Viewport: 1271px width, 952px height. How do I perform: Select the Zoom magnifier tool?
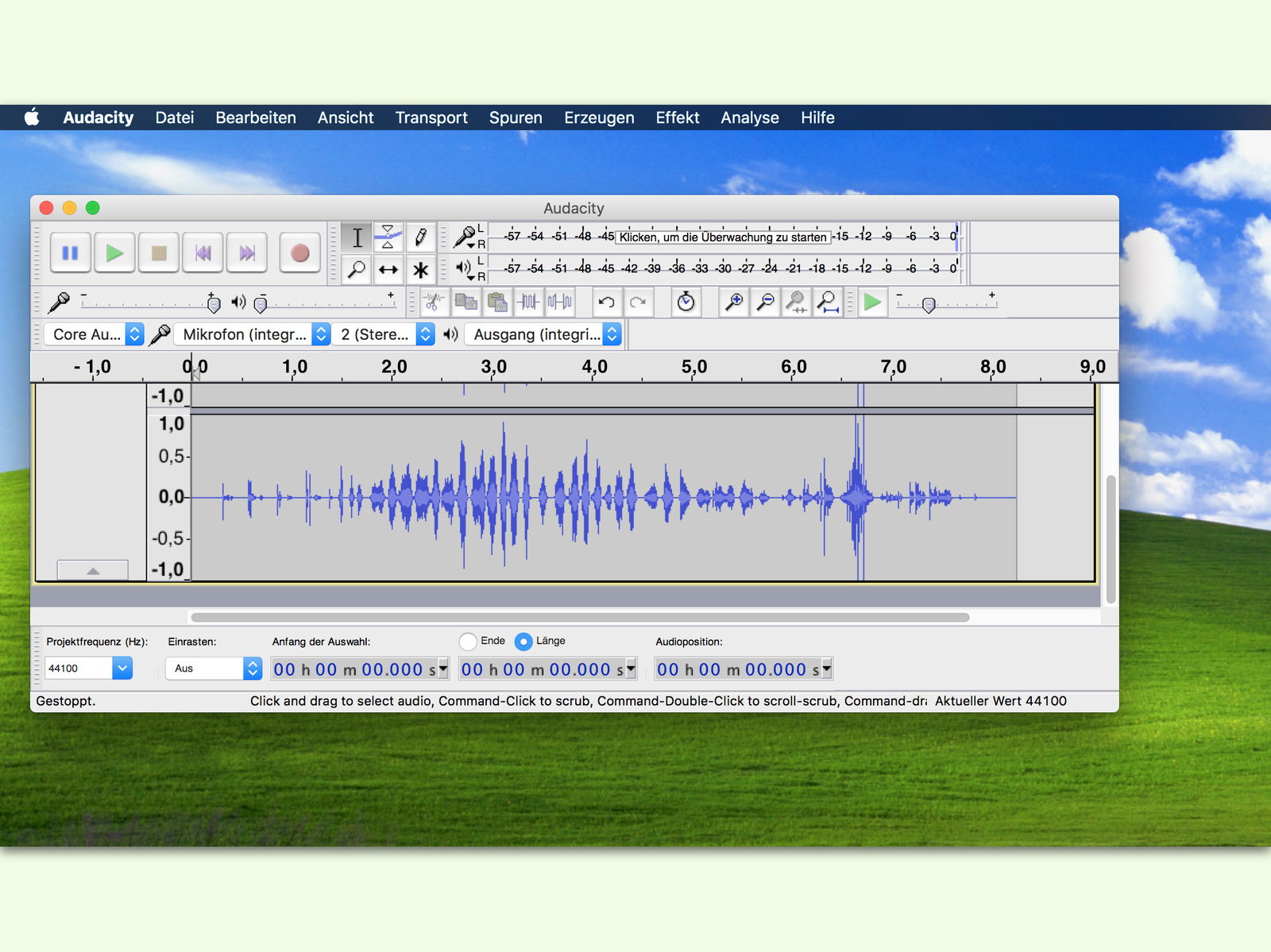point(357,270)
